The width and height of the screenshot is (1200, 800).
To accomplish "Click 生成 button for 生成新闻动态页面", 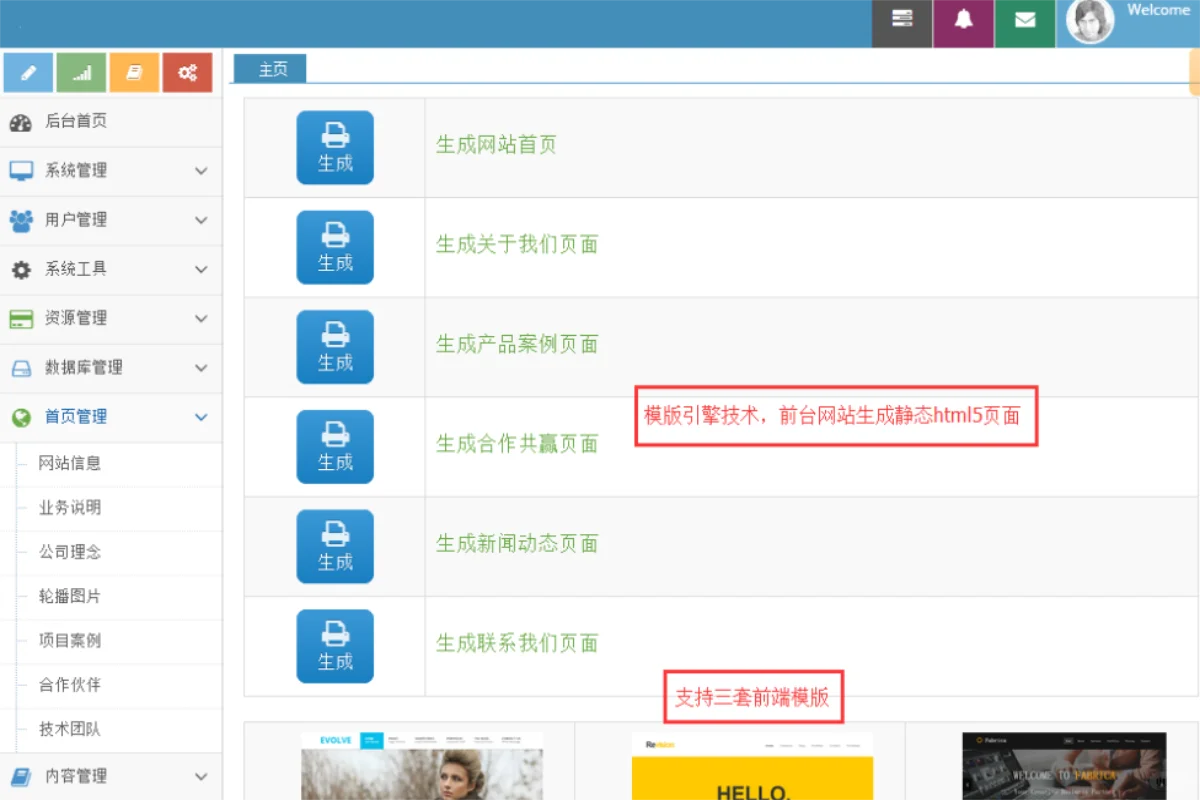I will pyautogui.click(x=335, y=546).
